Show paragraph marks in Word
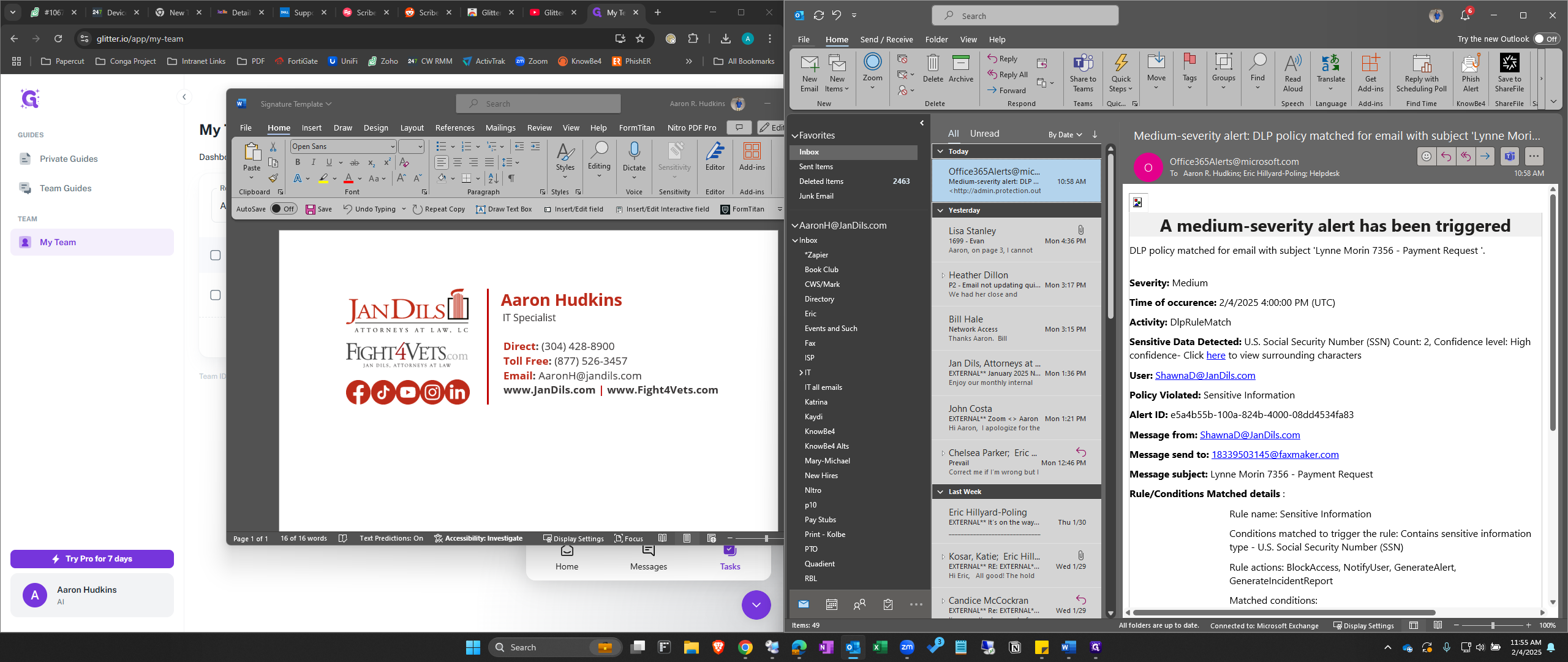Viewport: 1568px width, 662px height. point(511,178)
